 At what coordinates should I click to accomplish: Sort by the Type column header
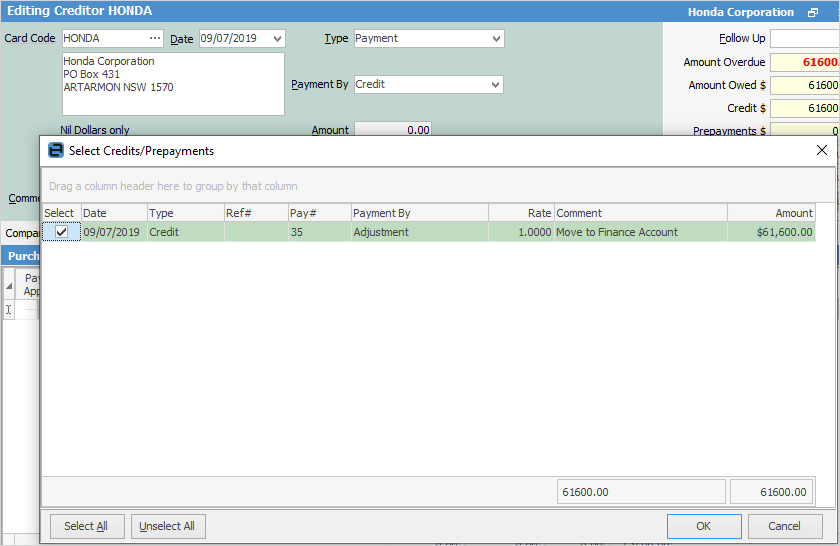pos(185,213)
